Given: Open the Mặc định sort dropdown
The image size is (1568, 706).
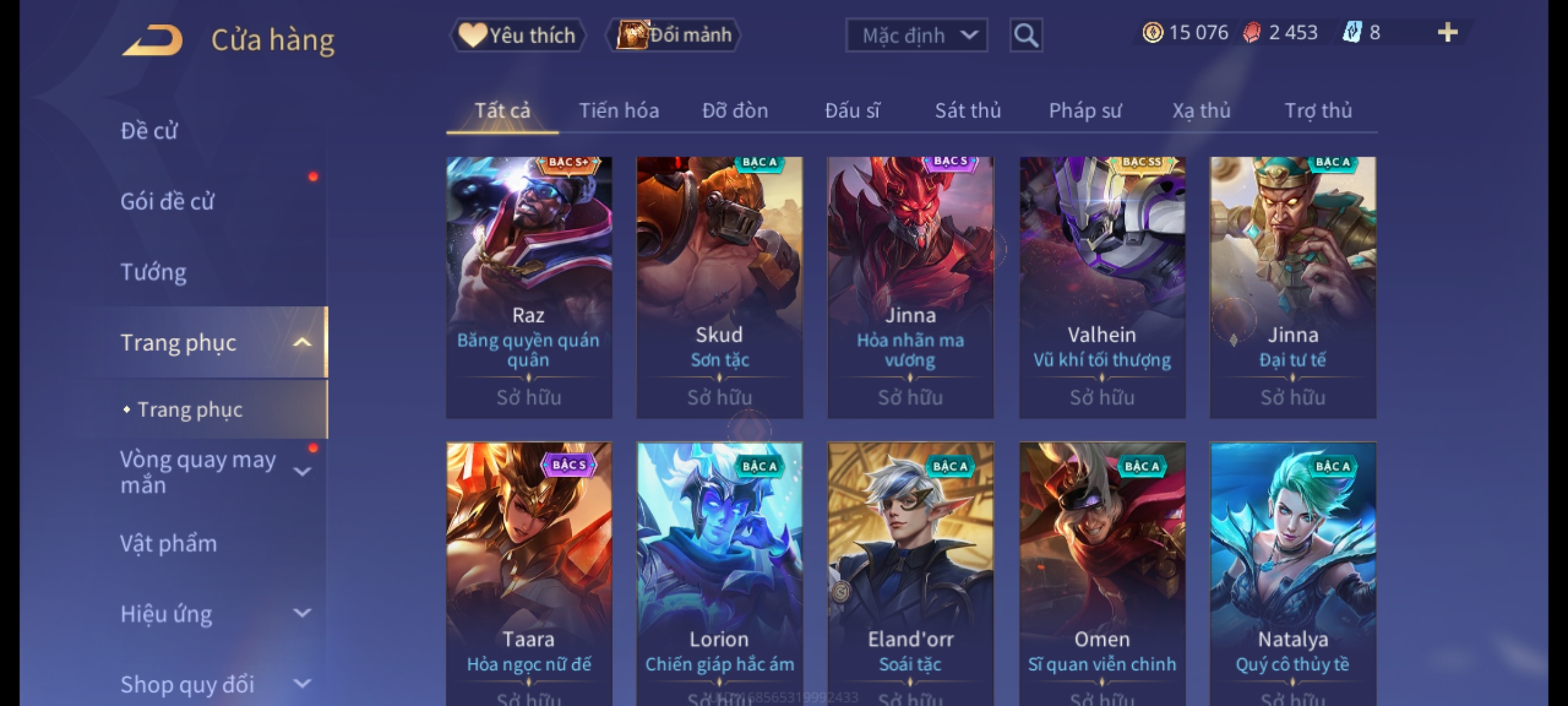Looking at the screenshot, I should pyautogui.click(x=916, y=35).
